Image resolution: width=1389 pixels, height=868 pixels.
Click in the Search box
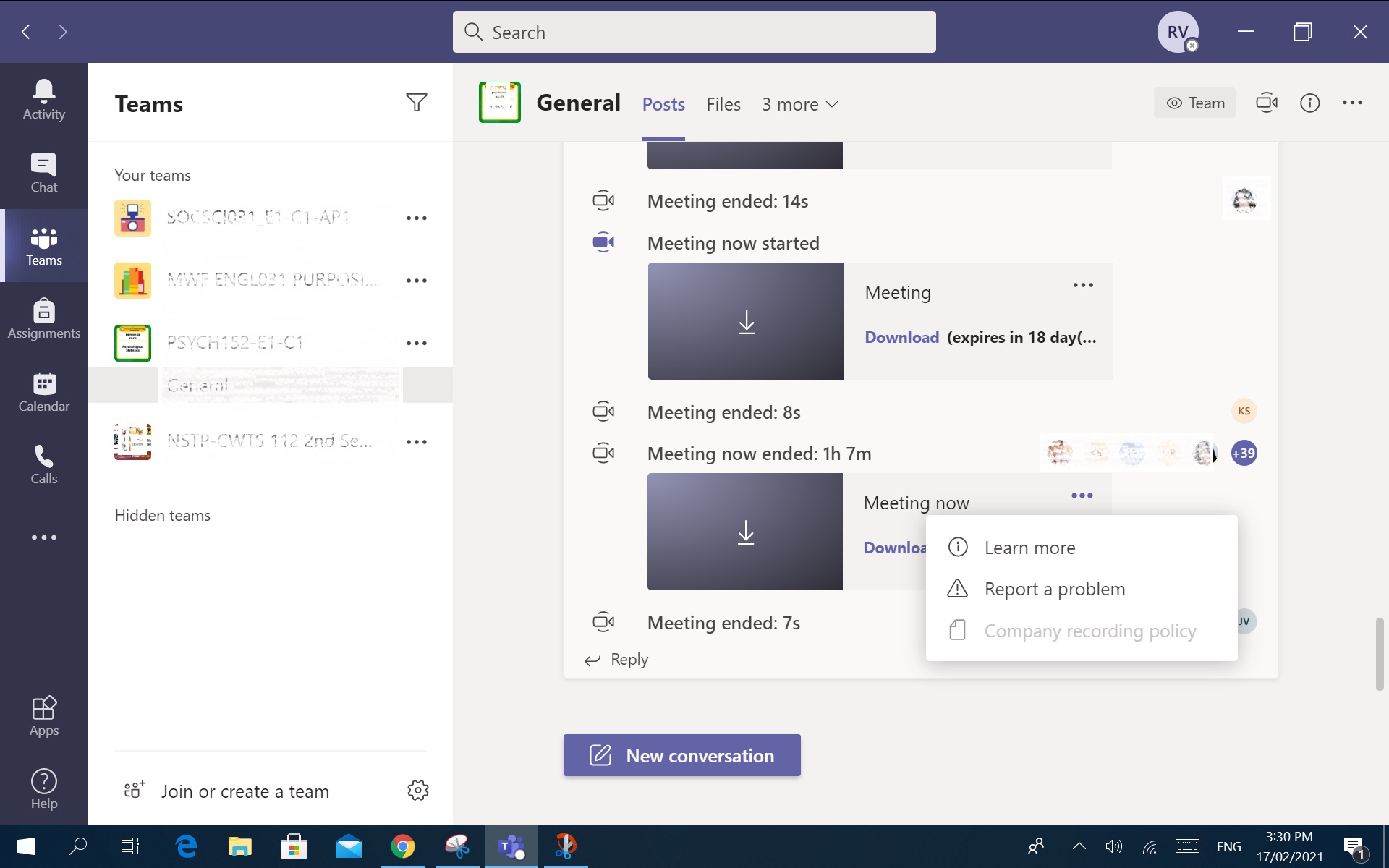[x=694, y=32]
